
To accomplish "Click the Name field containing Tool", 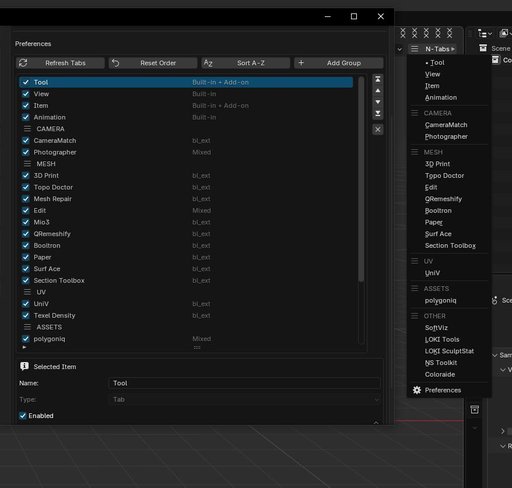I will click(x=244, y=383).
